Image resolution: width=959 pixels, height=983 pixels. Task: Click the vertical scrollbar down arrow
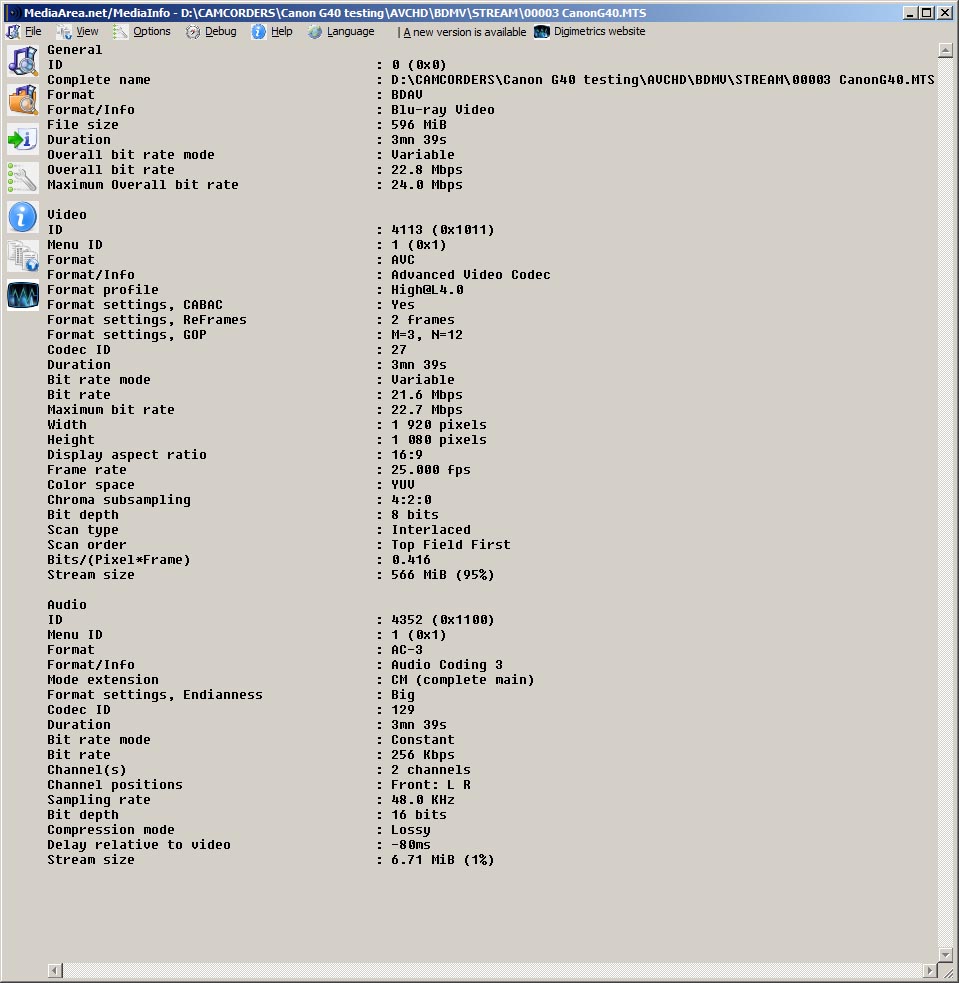pyautogui.click(x=946, y=954)
